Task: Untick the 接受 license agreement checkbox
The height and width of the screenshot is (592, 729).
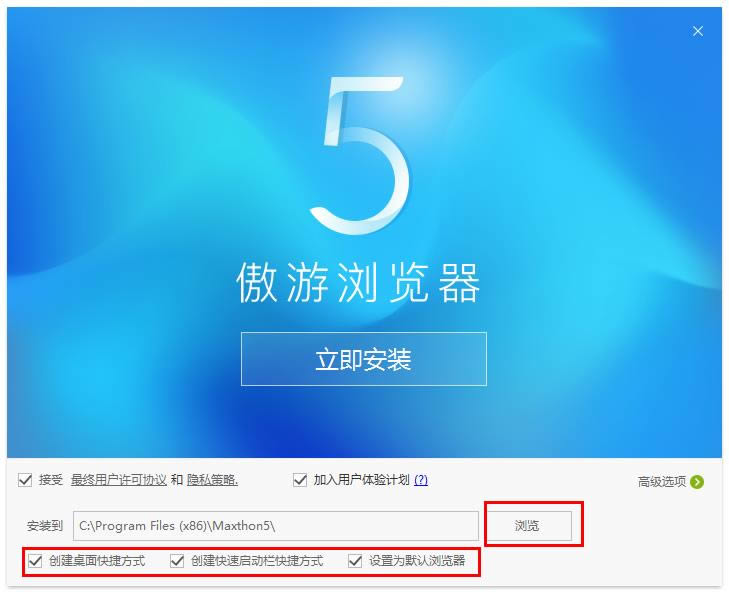Action: pyautogui.click(x=25, y=480)
